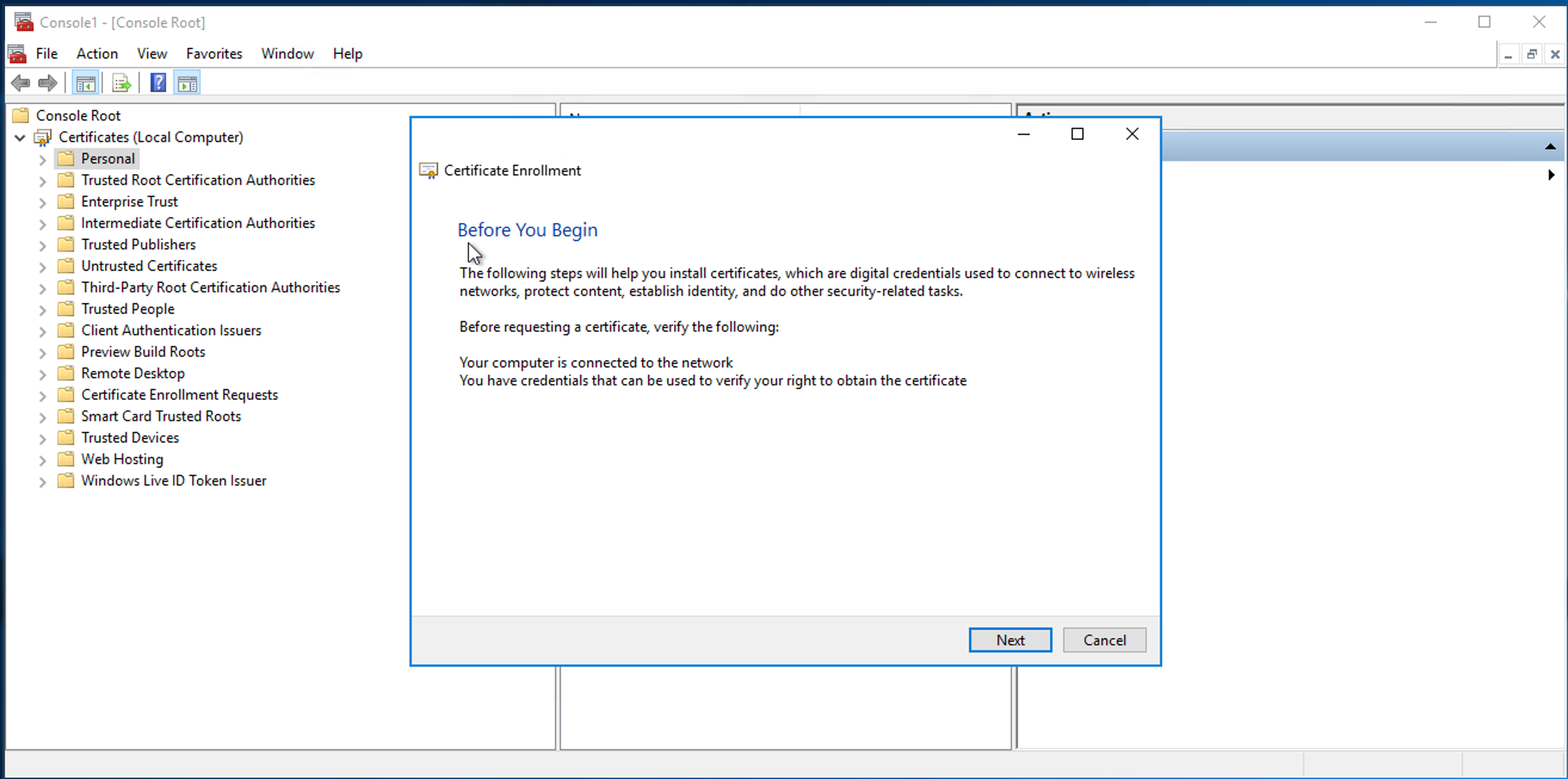Maximize the Certificate Enrollment dialog
This screenshot has height=779, width=1568.
(x=1078, y=134)
